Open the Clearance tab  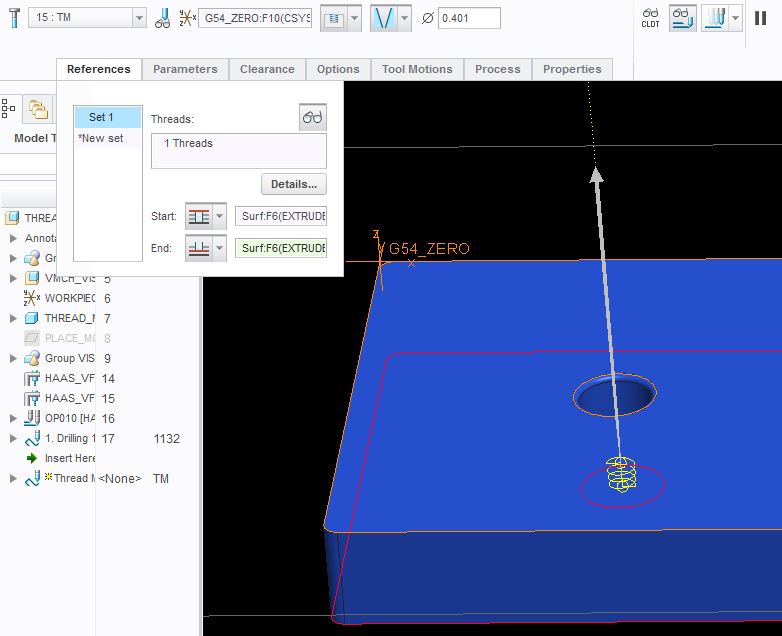pos(267,69)
